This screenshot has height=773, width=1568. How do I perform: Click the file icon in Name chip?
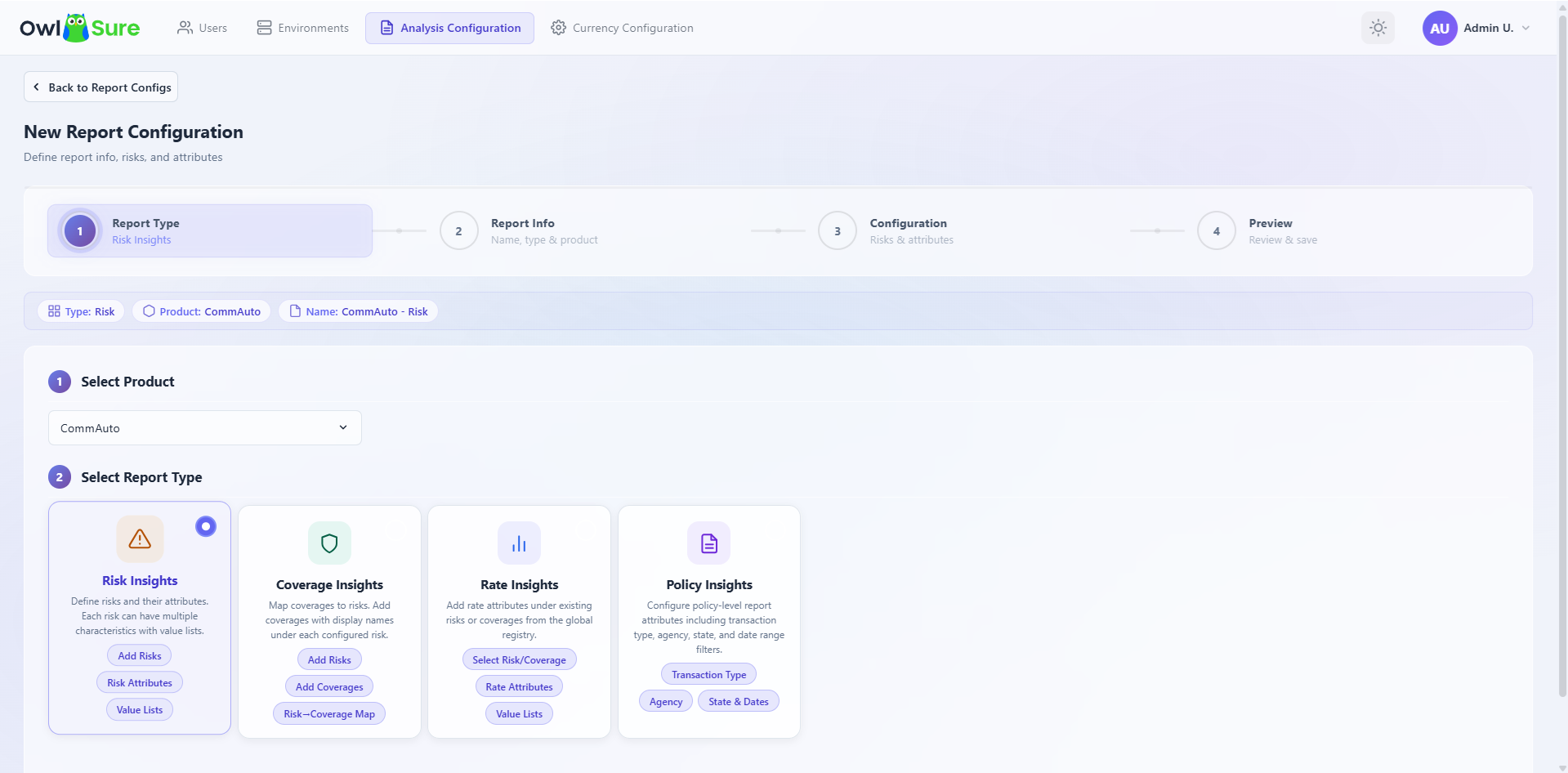[x=295, y=311]
